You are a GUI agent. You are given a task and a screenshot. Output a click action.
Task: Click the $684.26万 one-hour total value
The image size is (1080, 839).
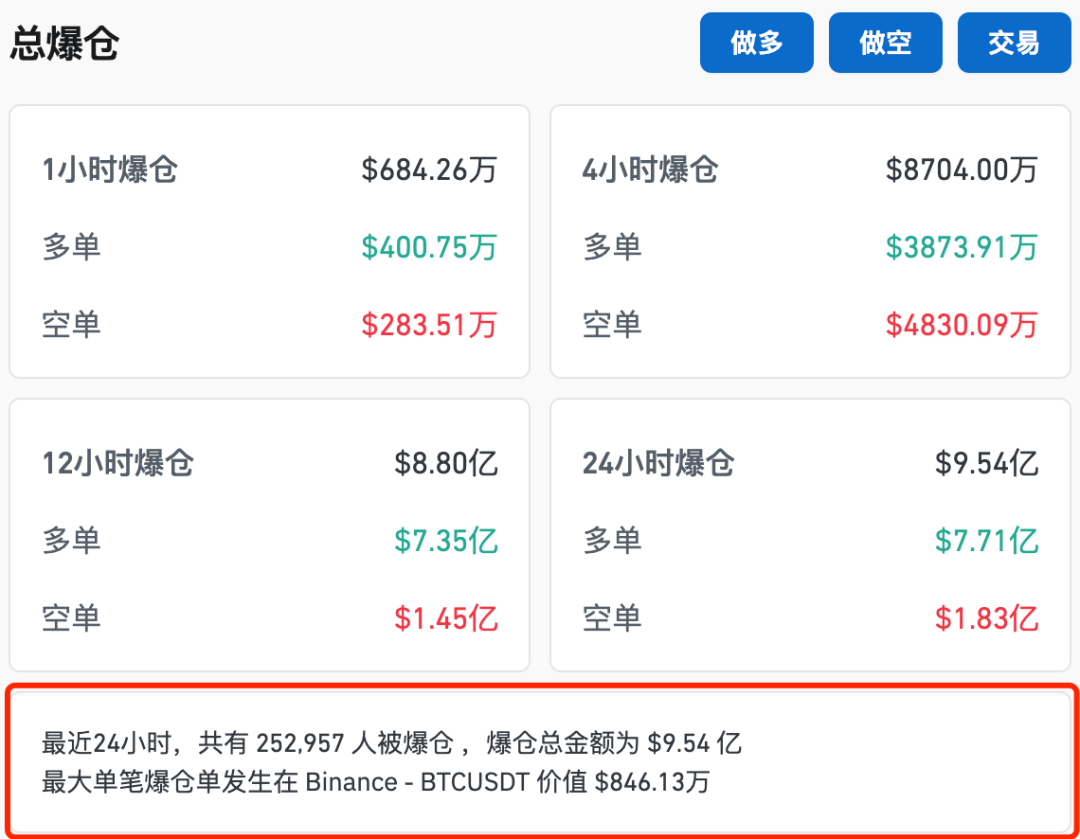click(429, 170)
